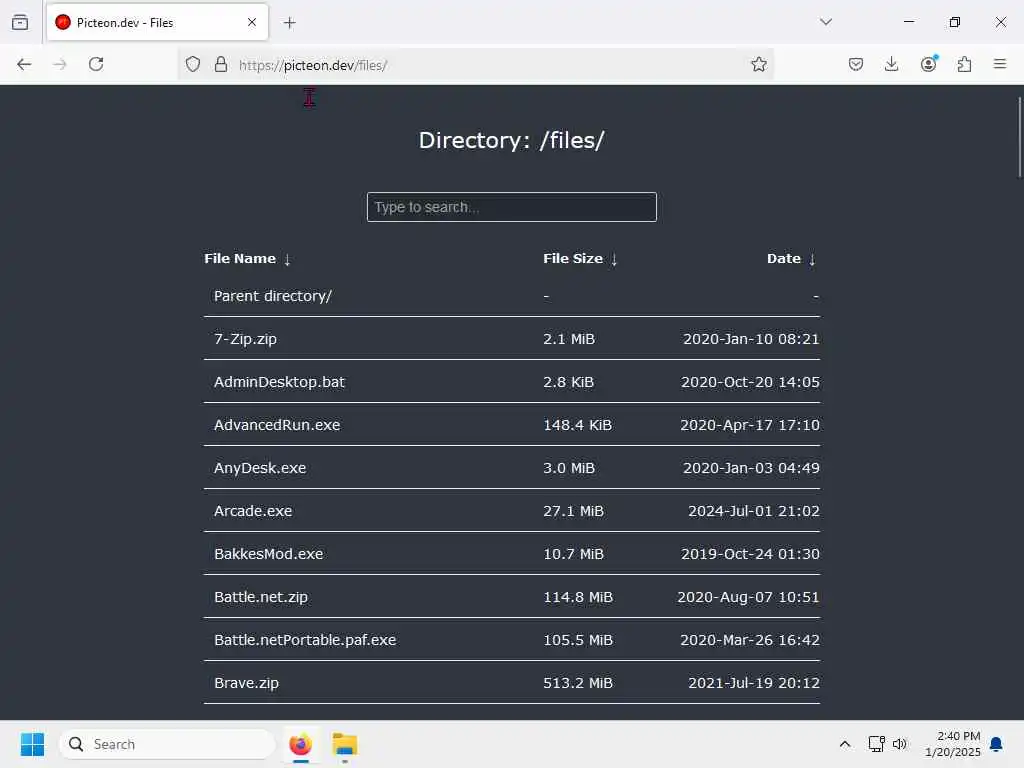Image resolution: width=1024 pixels, height=768 pixels.
Task: Open Battle.netPortable.paf.exe link
Action: click(x=305, y=640)
